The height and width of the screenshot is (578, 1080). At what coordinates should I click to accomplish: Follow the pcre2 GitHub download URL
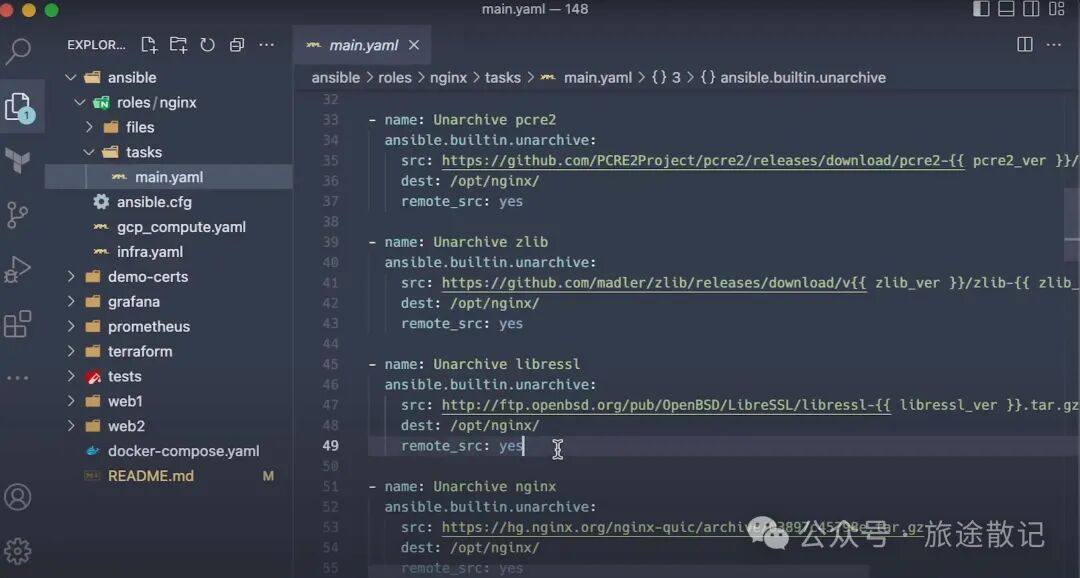click(x=703, y=161)
